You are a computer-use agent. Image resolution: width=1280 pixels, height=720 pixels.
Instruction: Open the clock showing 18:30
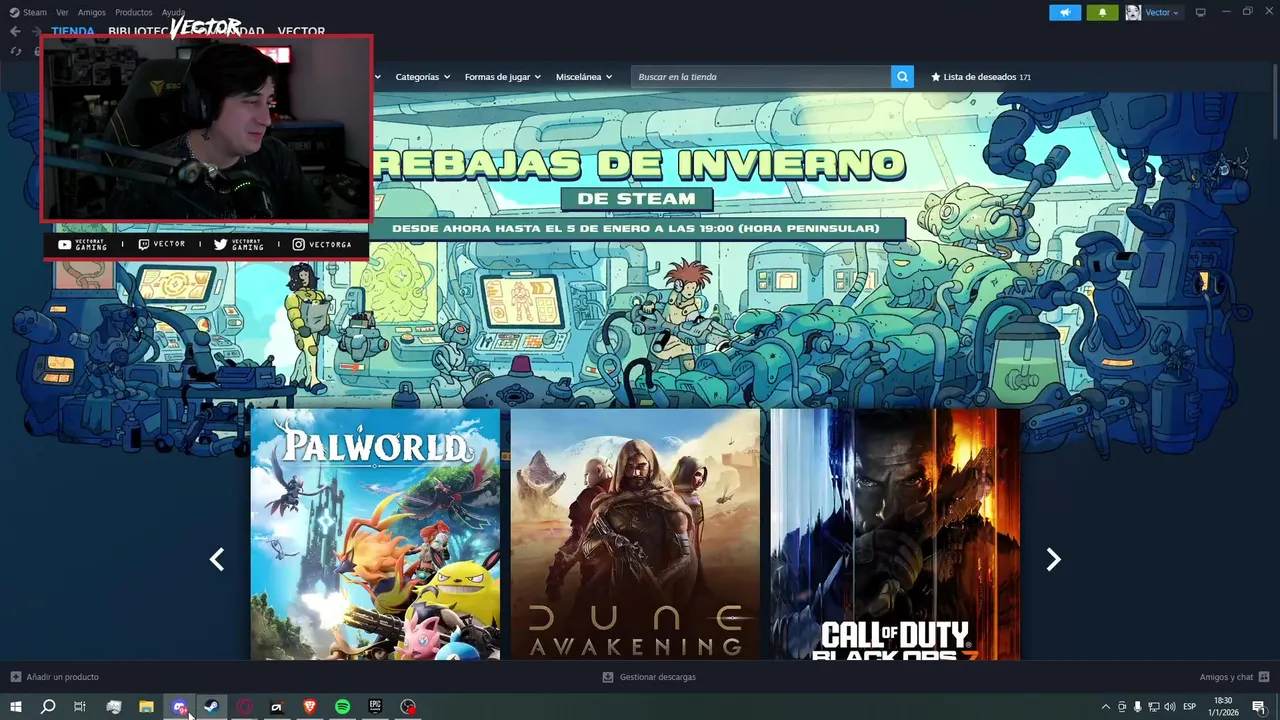click(1223, 707)
